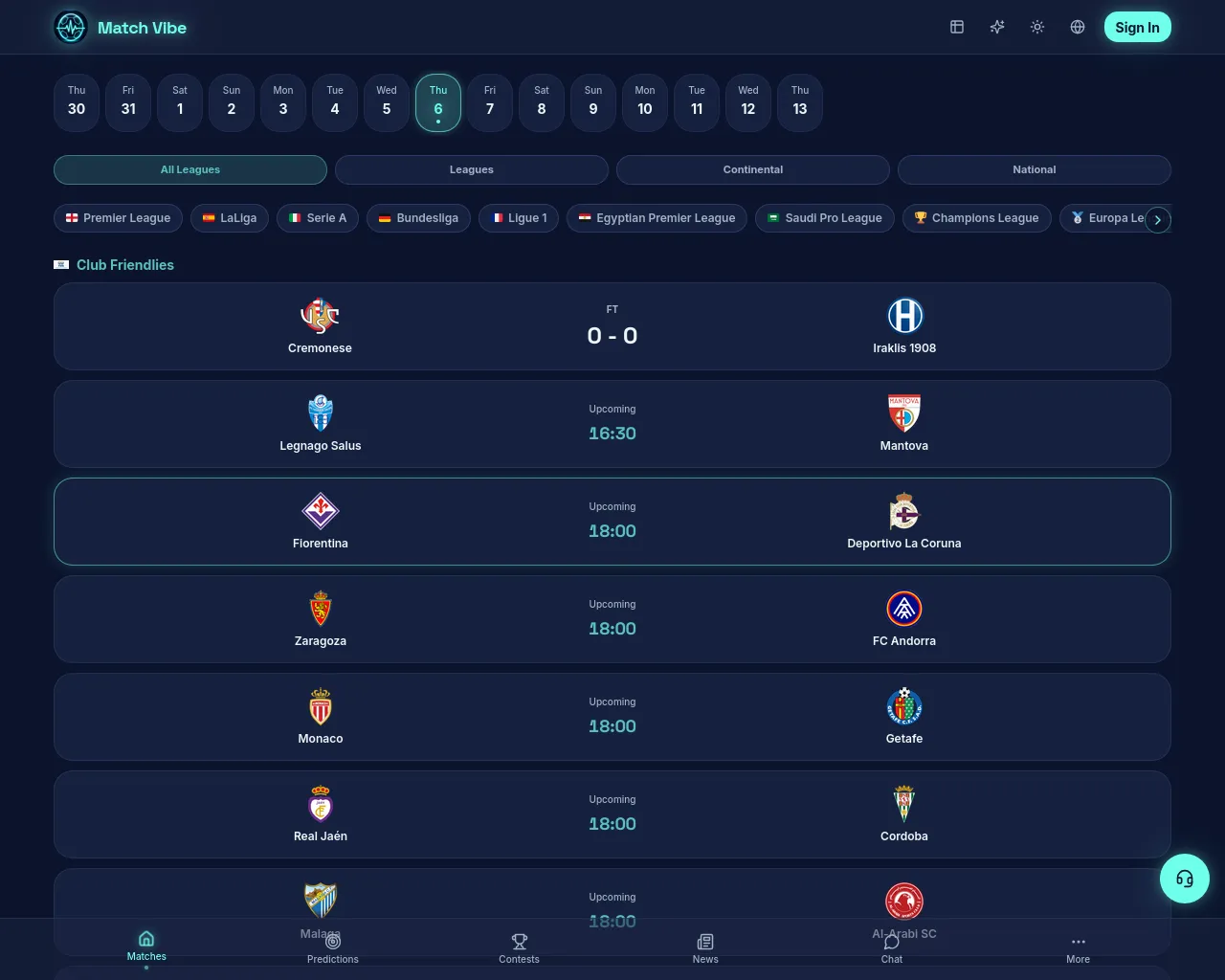Toggle the sun theme icon
1225x980 pixels.
coord(1037,27)
